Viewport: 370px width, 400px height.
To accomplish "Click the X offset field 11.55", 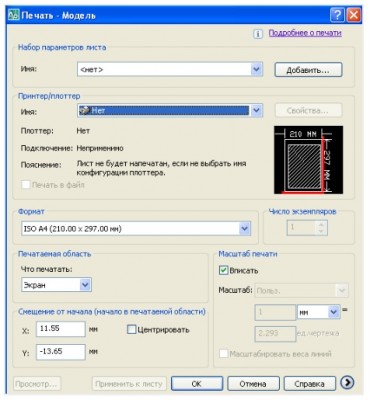I will click(61, 329).
